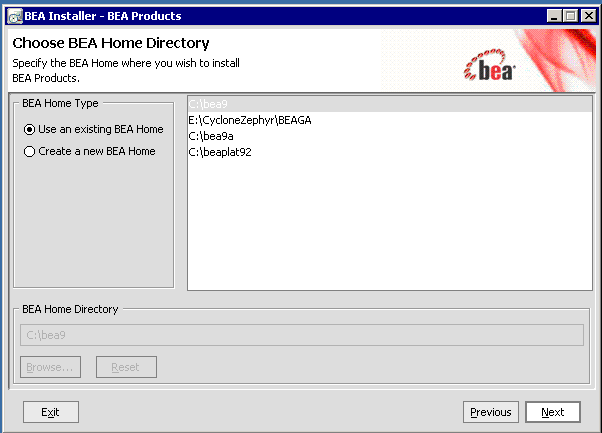Click the Browse... button
The image size is (602, 433).
50,367
